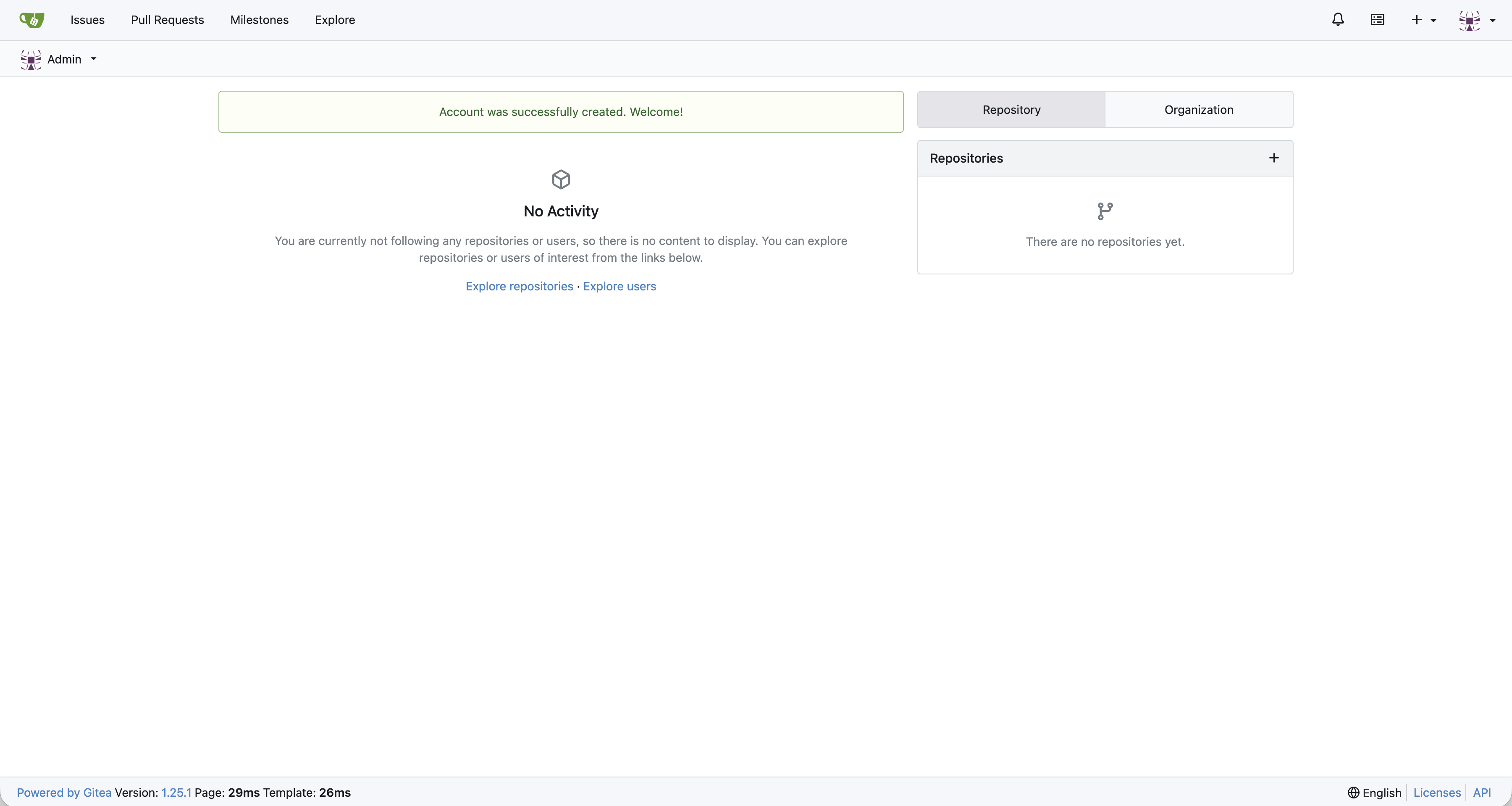Screen dimensions: 1512x806
Task: Switch to the Organization tab
Action: (x=1199, y=110)
